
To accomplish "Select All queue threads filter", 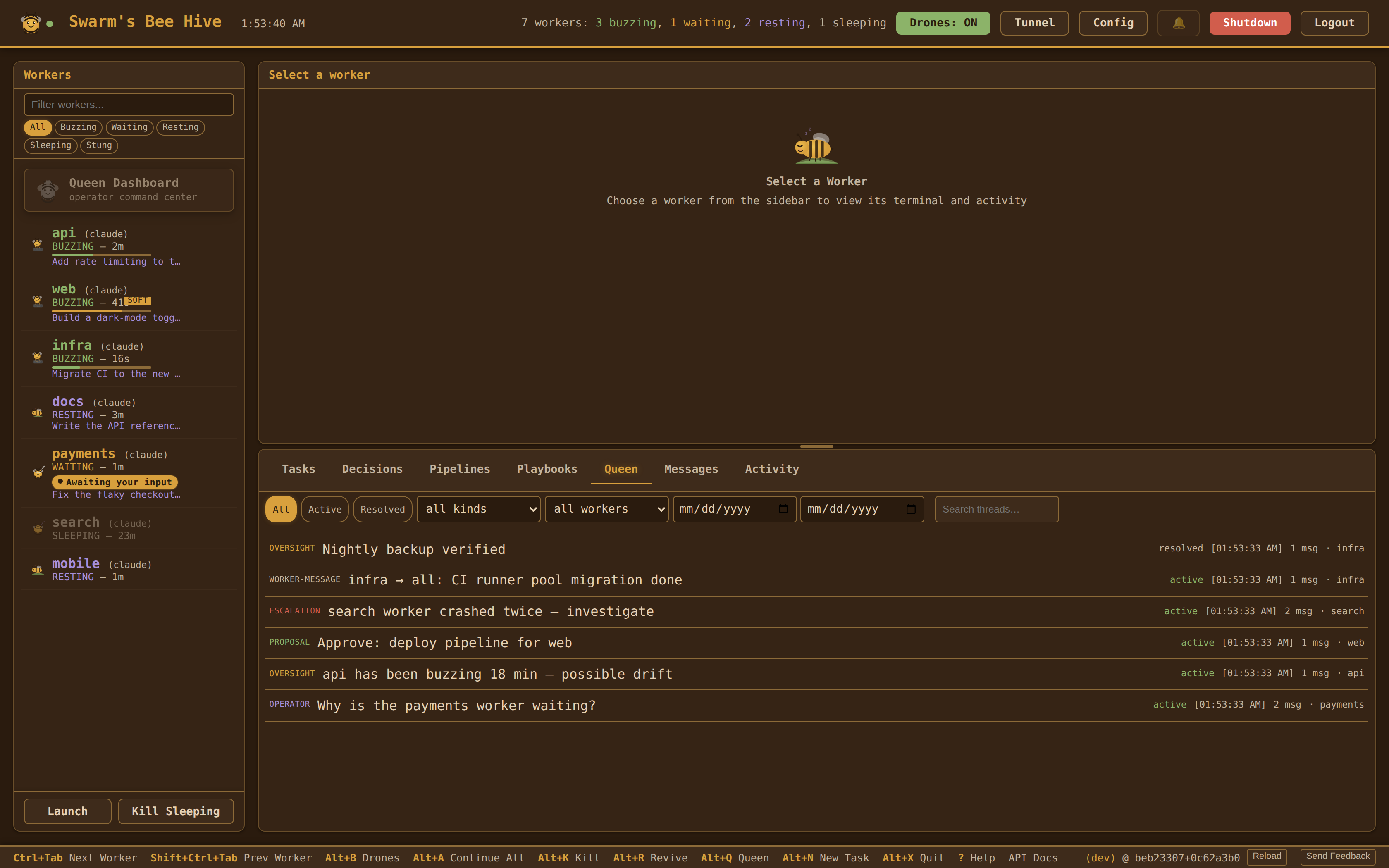I will (x=281, y=509).
